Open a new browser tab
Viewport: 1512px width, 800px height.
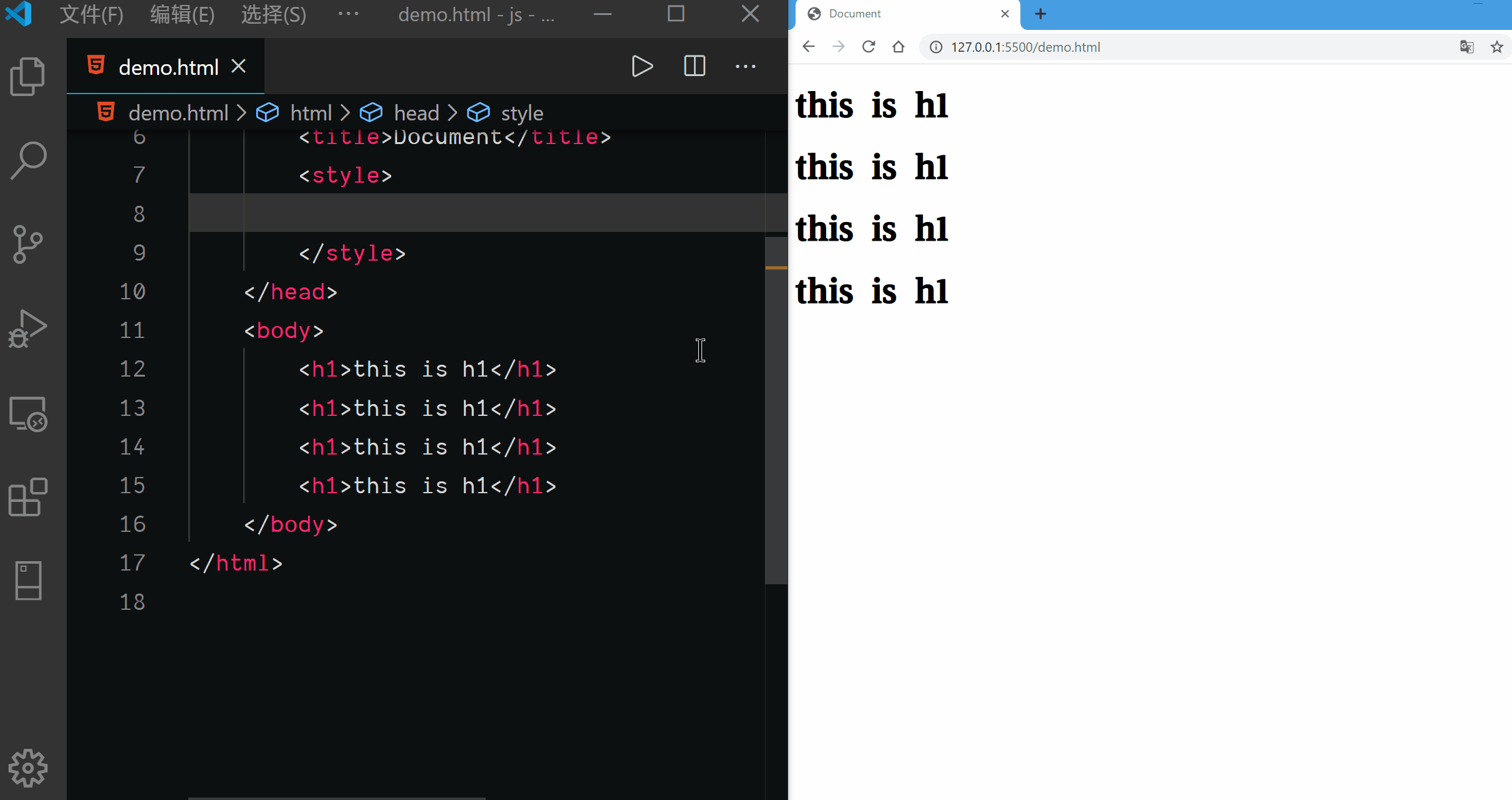click(x=1041, y=14)
